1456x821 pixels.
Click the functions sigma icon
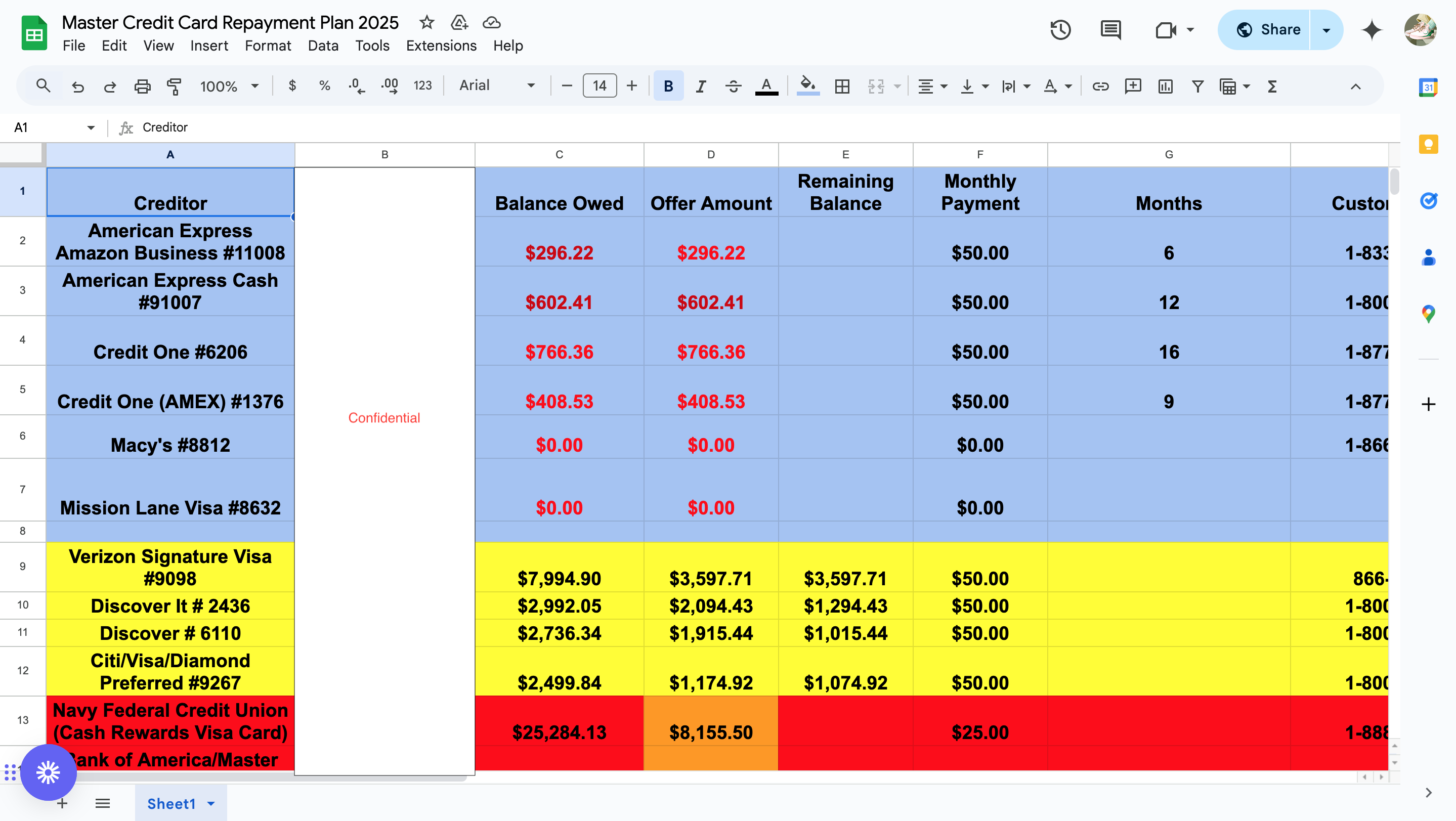1272,86
